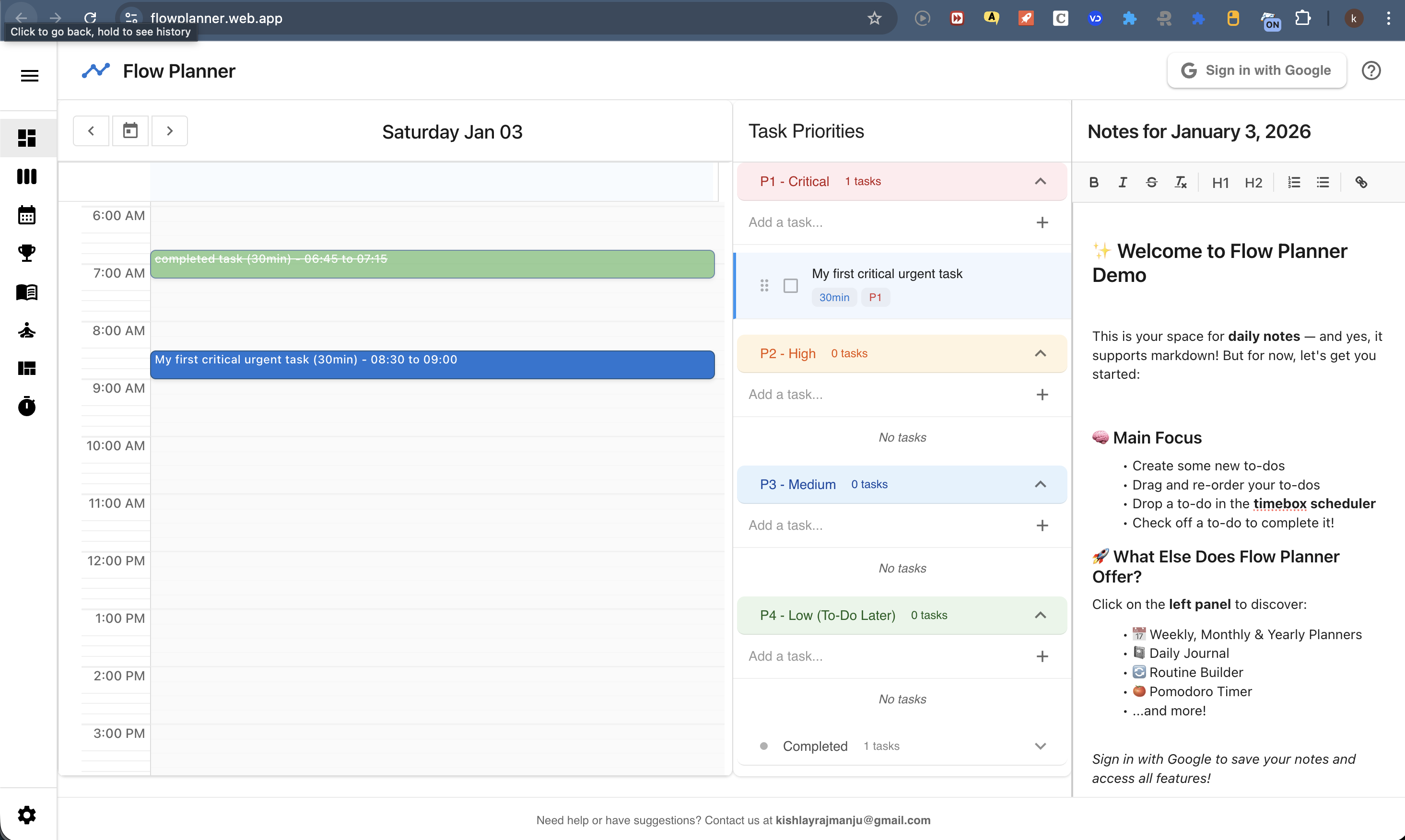The width and height of the screenshot is (1405, 840).
Task: Collapse the P3 - Medium section
Action: coord(1041,484)
